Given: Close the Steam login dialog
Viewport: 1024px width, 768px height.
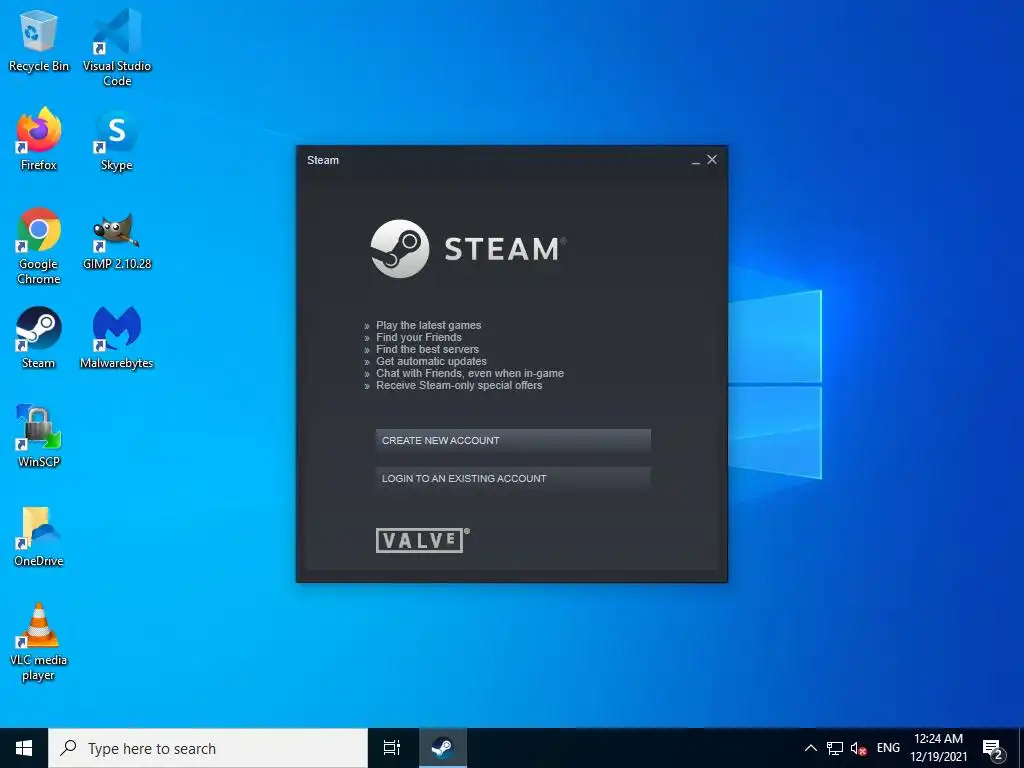Looking at the screenshot, I should [x=712, y=159].
